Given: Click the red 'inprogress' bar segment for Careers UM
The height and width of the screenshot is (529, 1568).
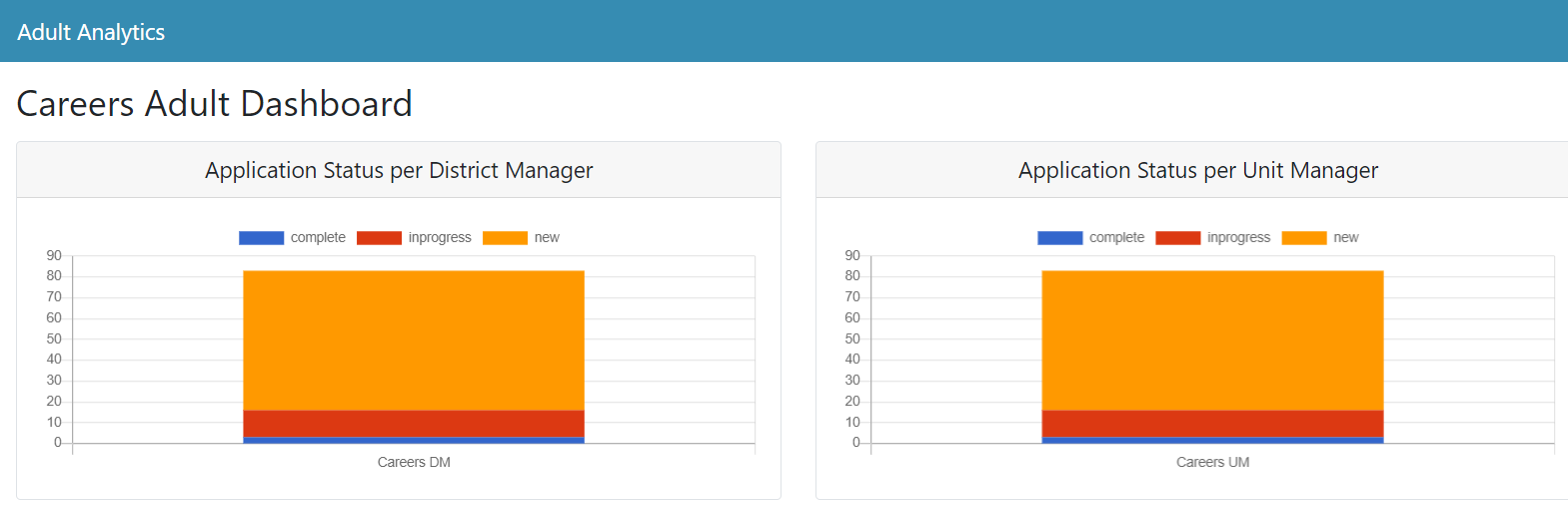Looking at the screenshot, I should click(1212, 423).
